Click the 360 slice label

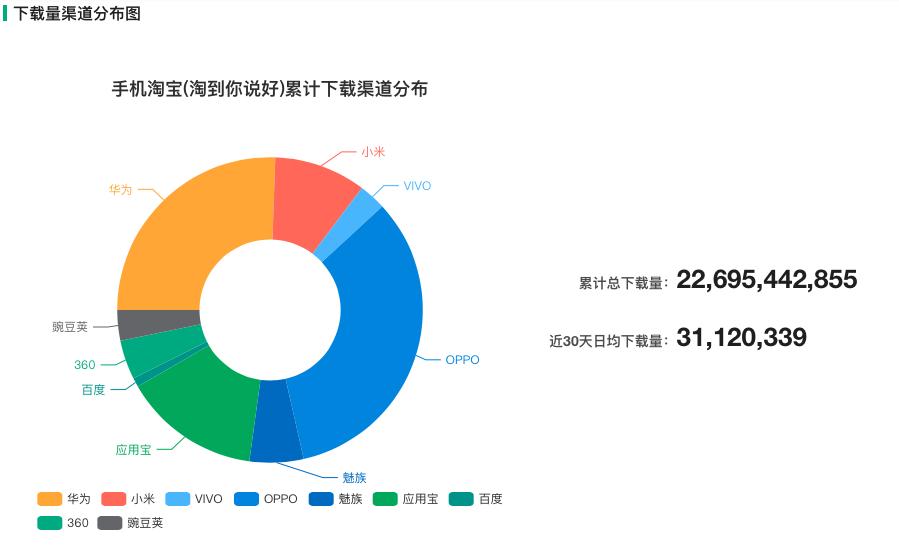[x=85, y=364]
